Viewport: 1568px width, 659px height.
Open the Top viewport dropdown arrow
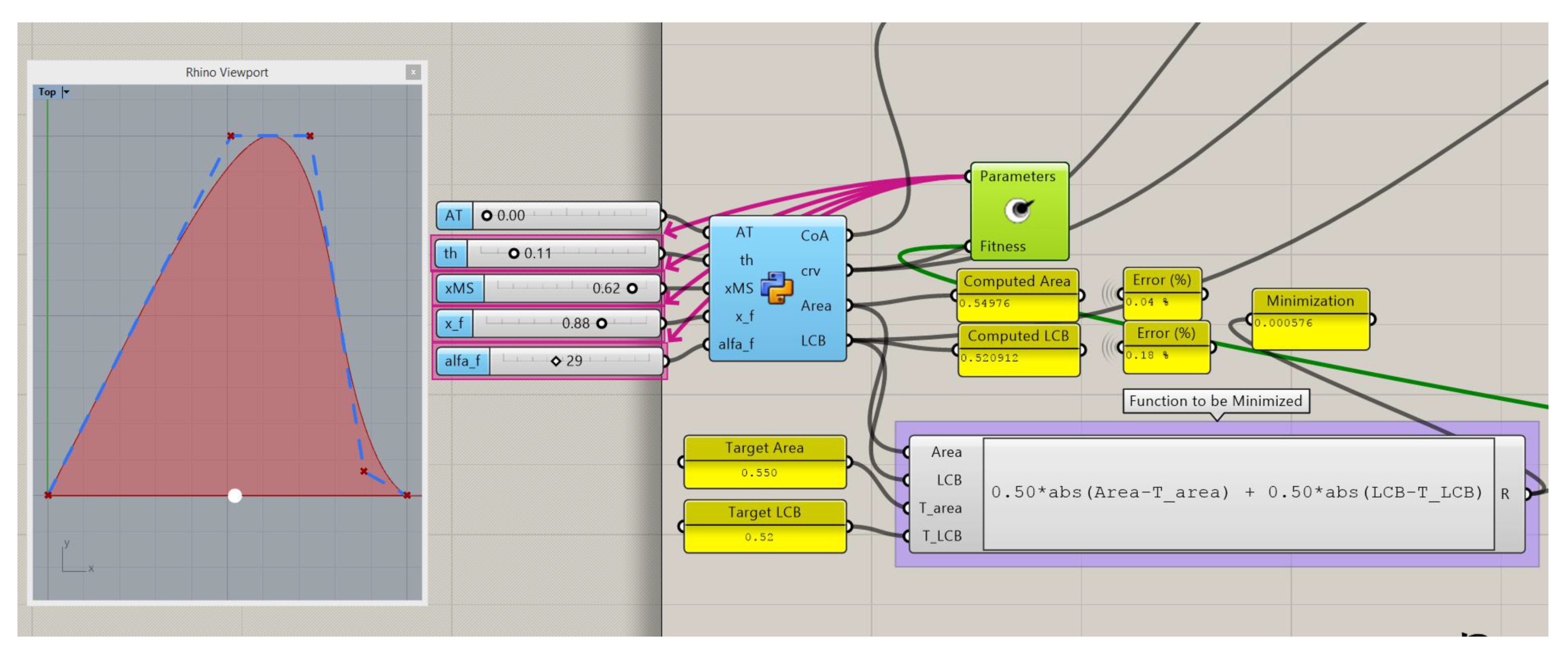pyautogui.click(x=66, y=92)
